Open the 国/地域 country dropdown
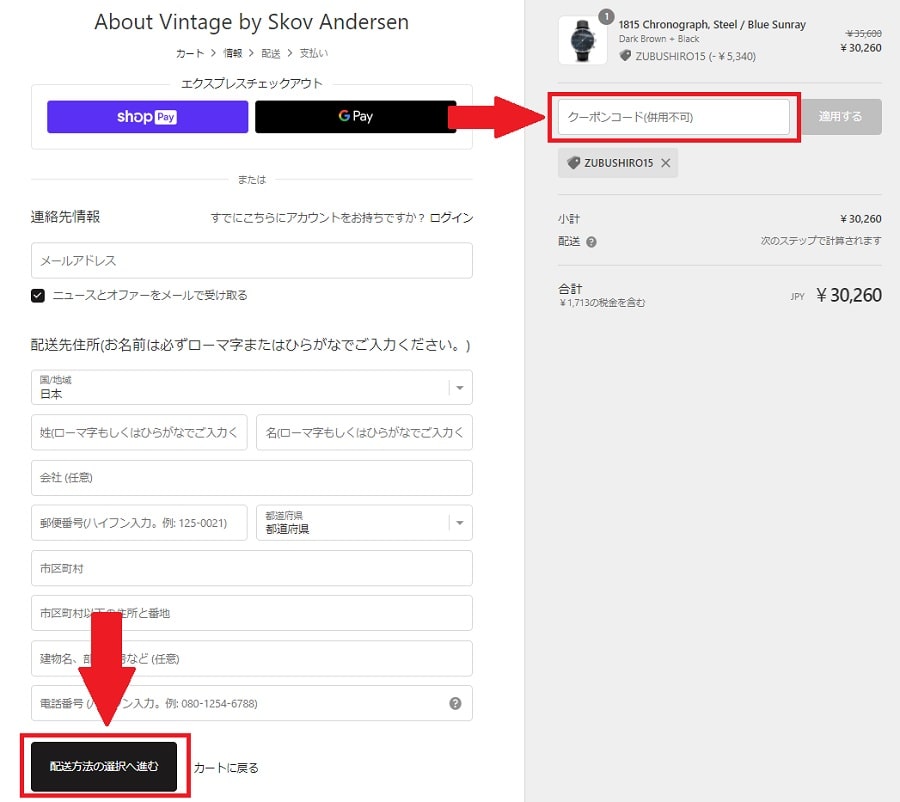Image resolution: width=900 pixels, height=802 pixels. [252, 388]
